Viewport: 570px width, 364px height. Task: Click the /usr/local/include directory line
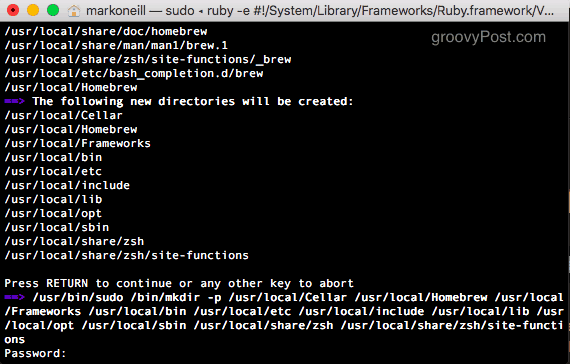[67, 185]
